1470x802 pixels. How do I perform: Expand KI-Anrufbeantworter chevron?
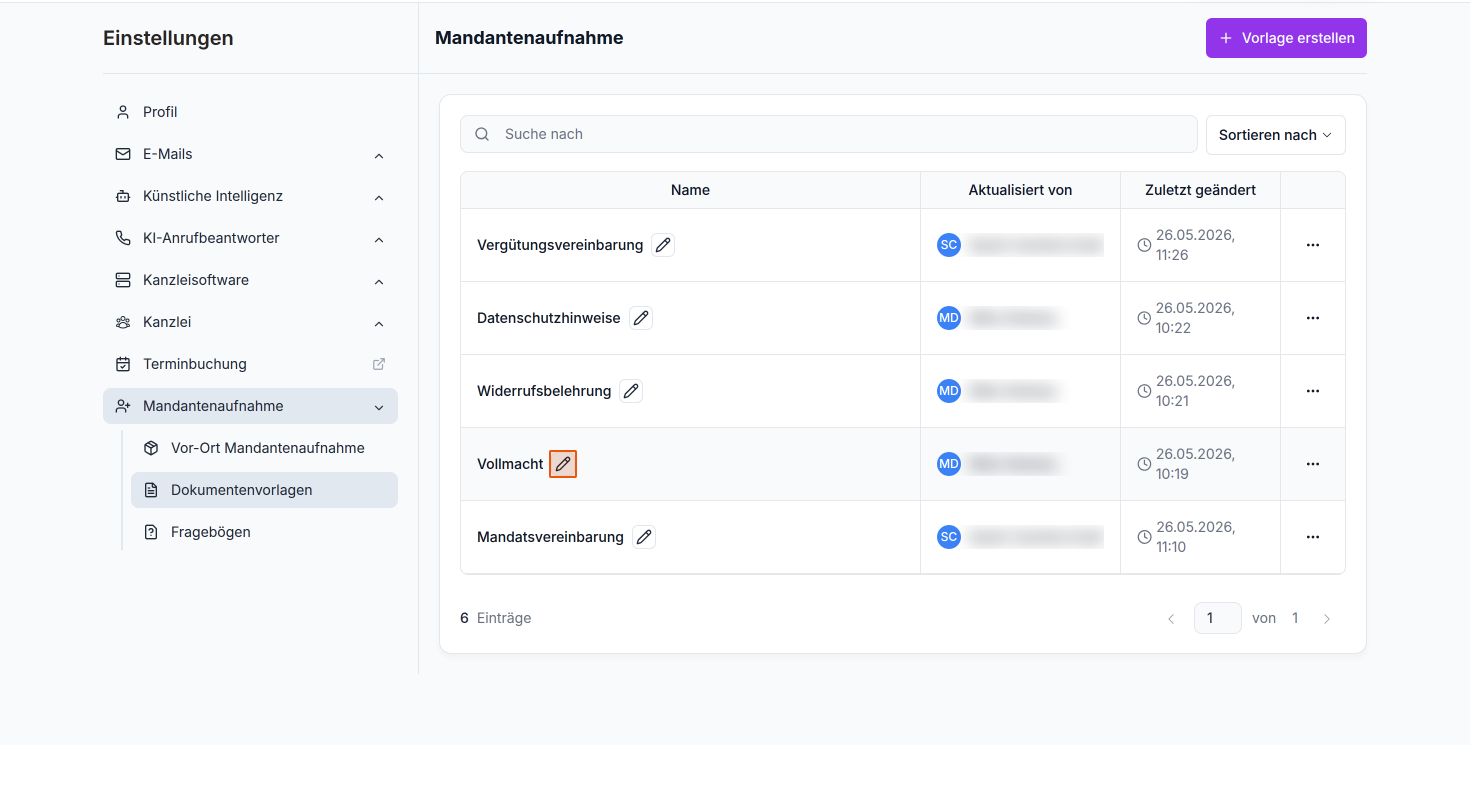[x=379, y=240]
